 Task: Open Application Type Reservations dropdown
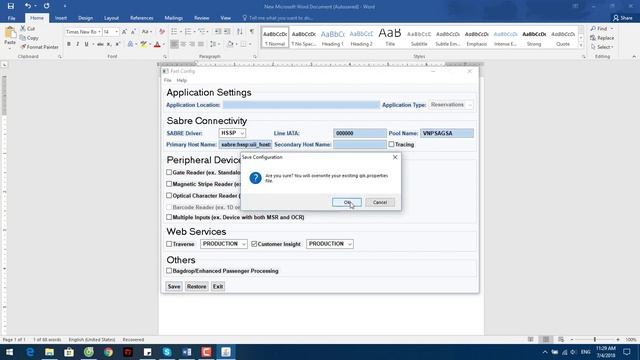[451, 105]
